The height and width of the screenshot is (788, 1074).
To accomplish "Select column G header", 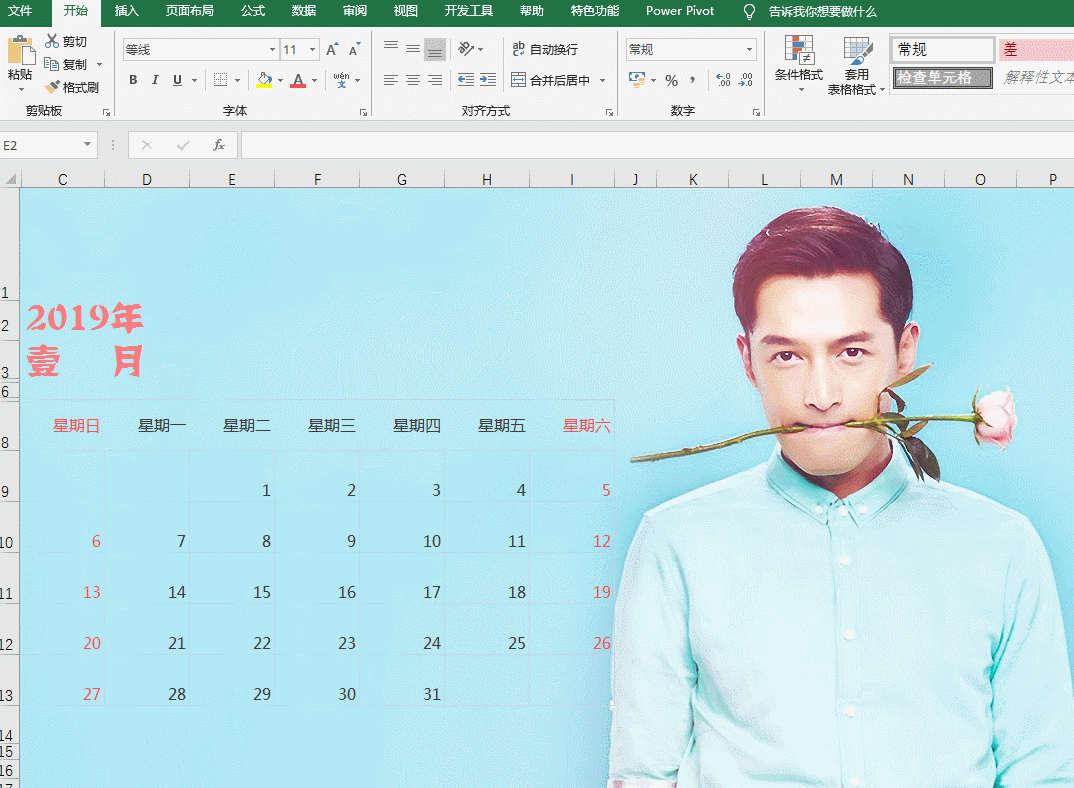I will (x=402, y=180).
